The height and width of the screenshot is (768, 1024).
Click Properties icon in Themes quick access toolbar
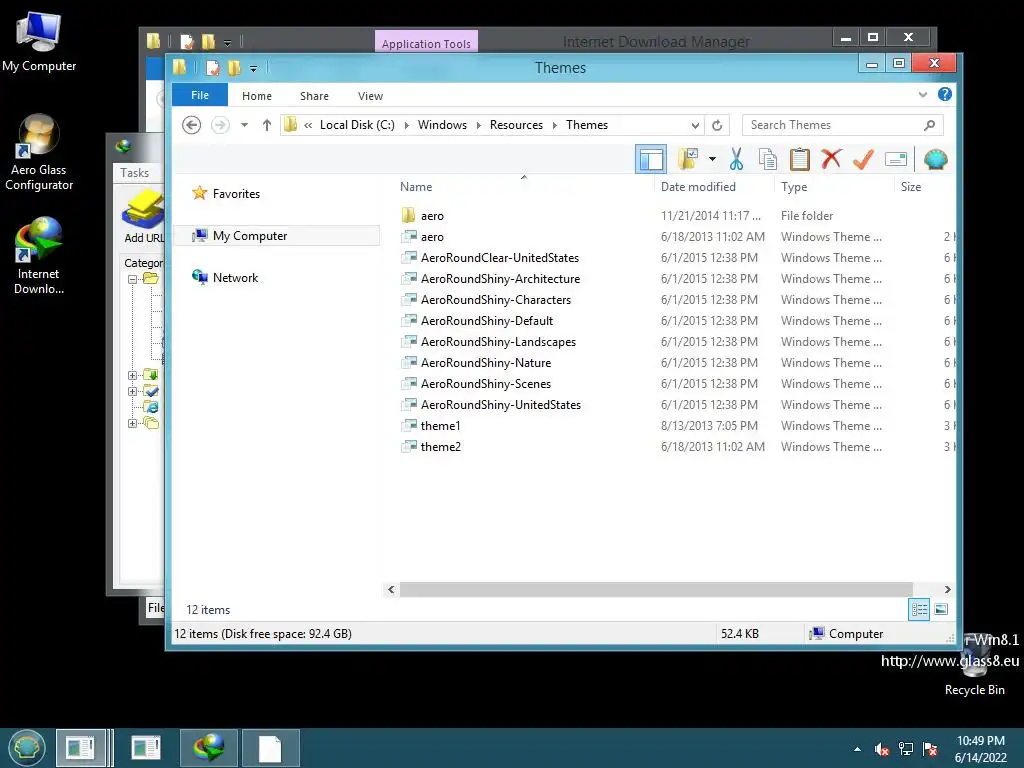tap(213, 67)
